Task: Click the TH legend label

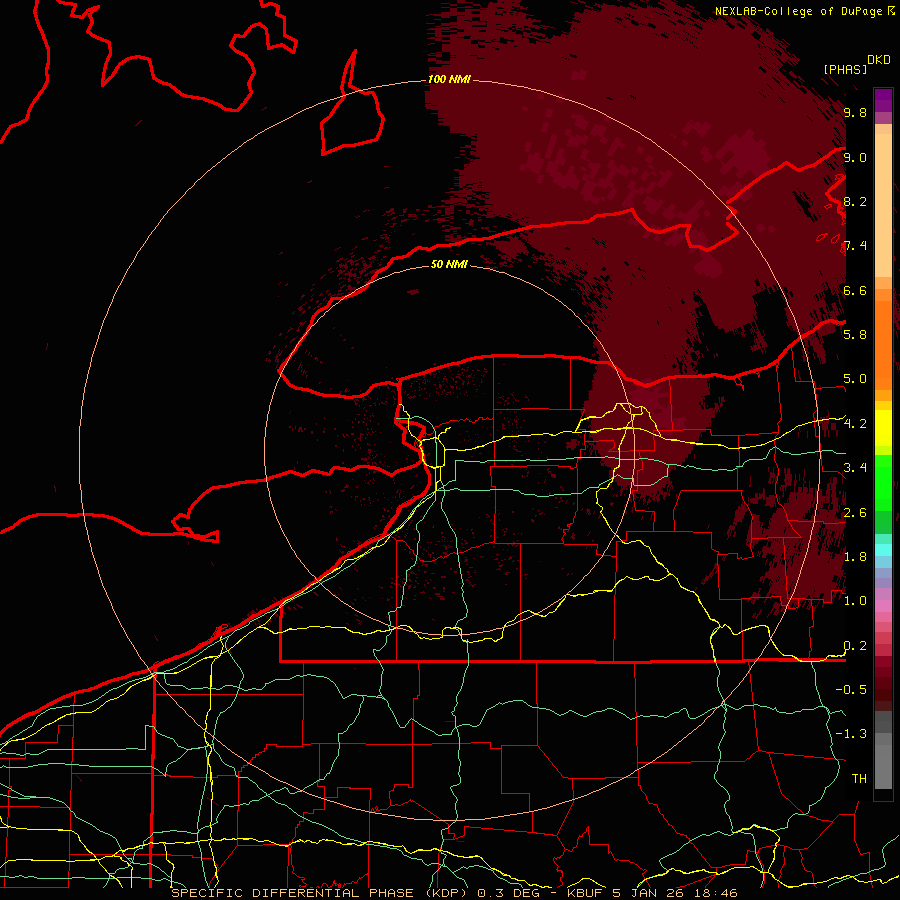Action: click(859, 778)
